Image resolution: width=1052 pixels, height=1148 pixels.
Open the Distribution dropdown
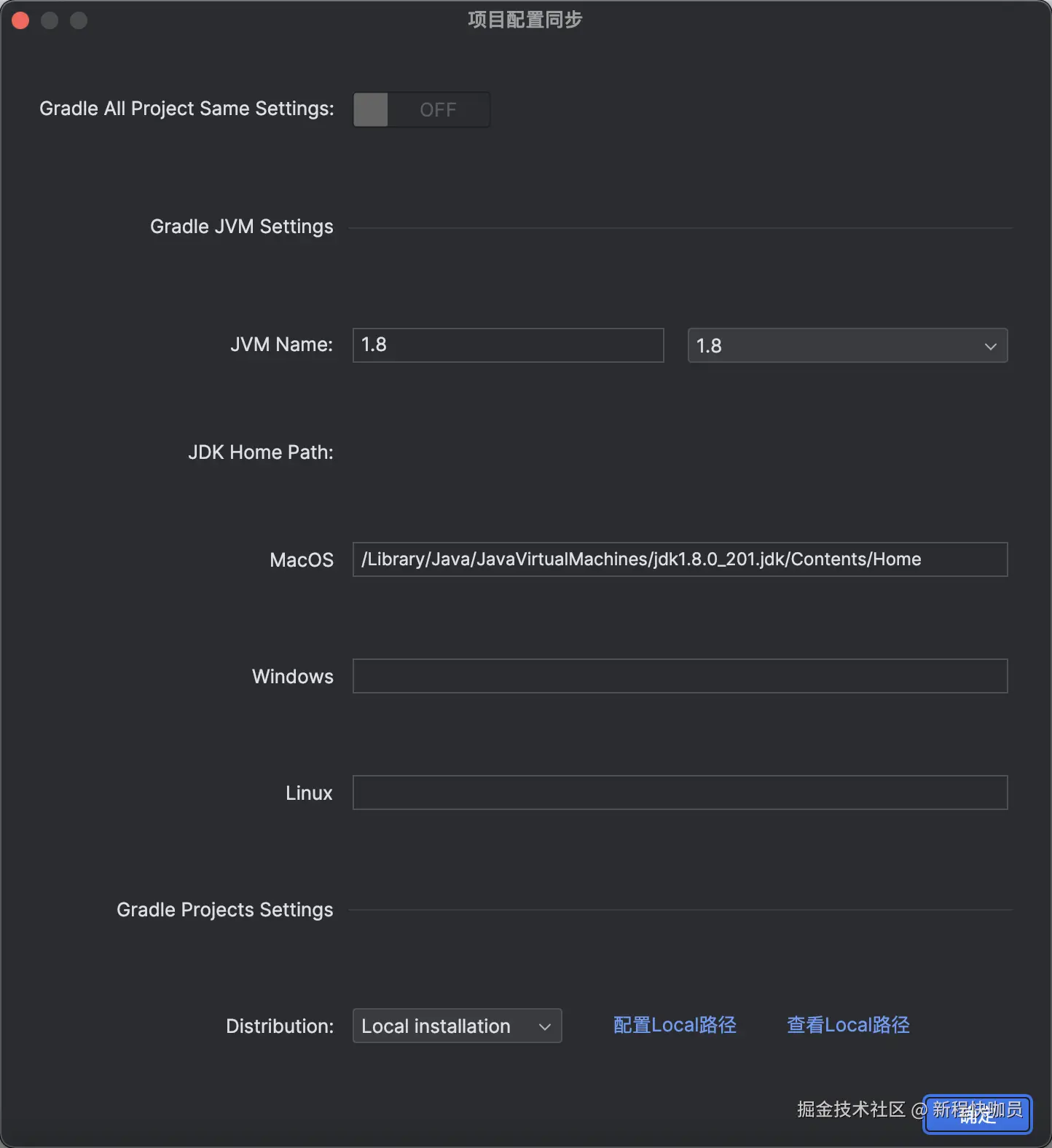[457, 1026]
